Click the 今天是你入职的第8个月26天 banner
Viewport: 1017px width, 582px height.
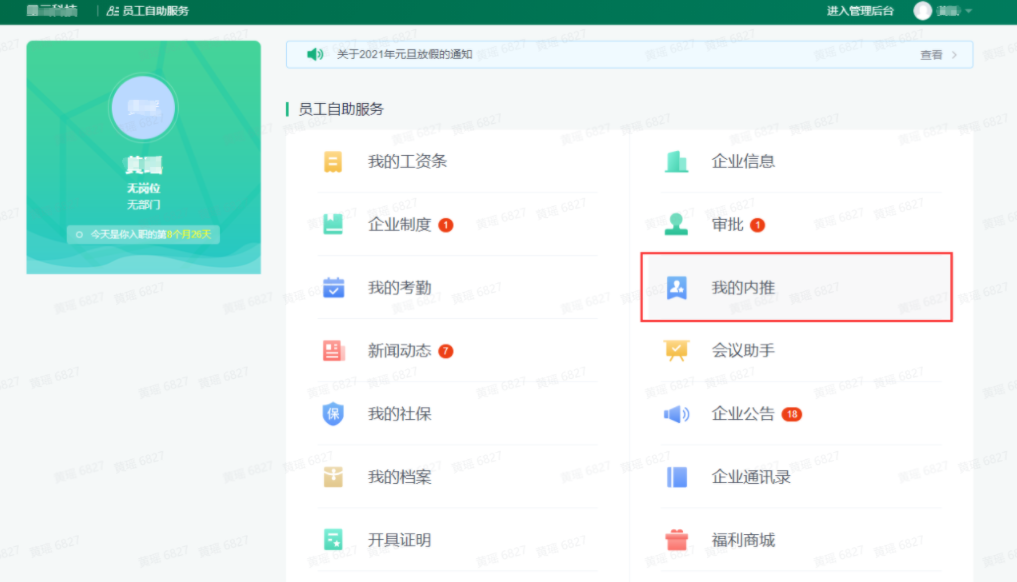(143, 234)
